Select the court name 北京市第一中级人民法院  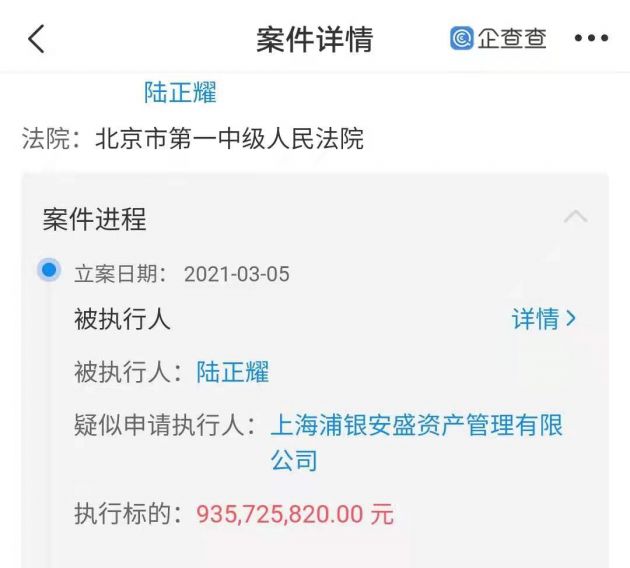tap(229, 139)
